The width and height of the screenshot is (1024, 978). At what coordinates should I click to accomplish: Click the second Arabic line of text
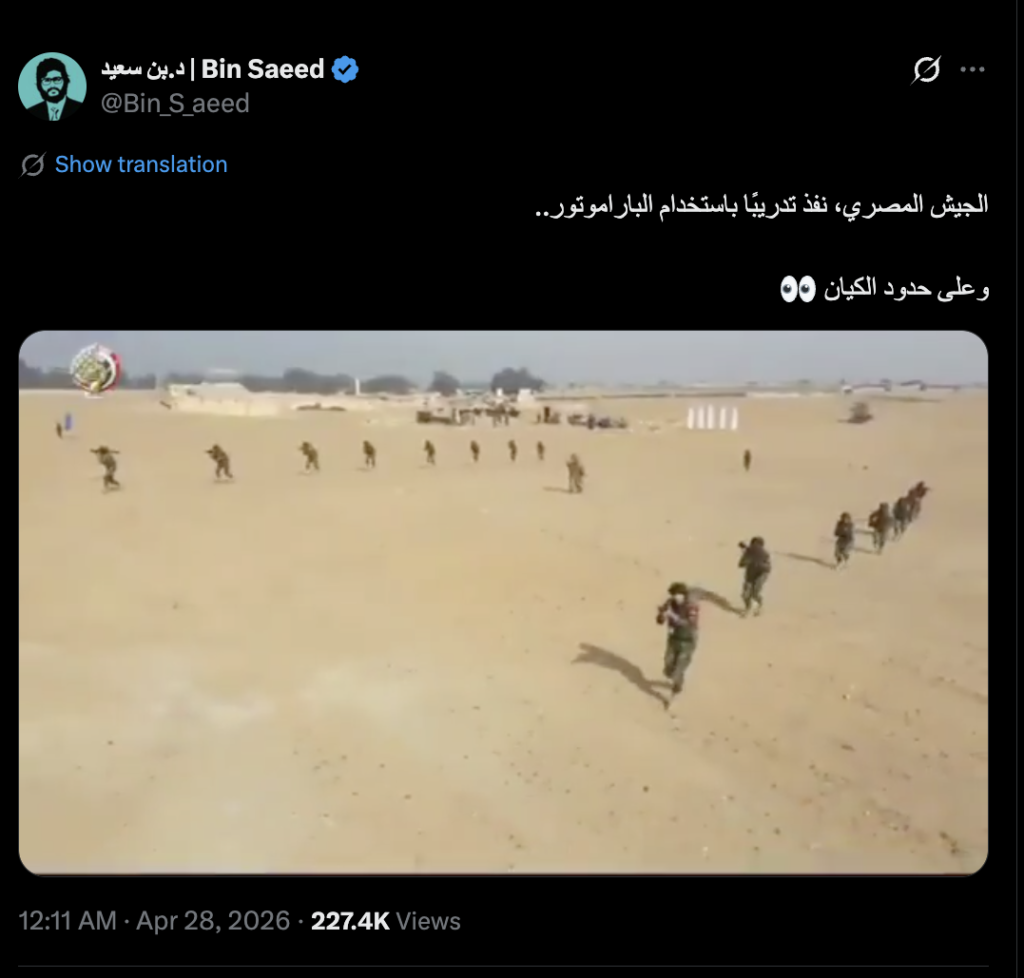[885, 289]
